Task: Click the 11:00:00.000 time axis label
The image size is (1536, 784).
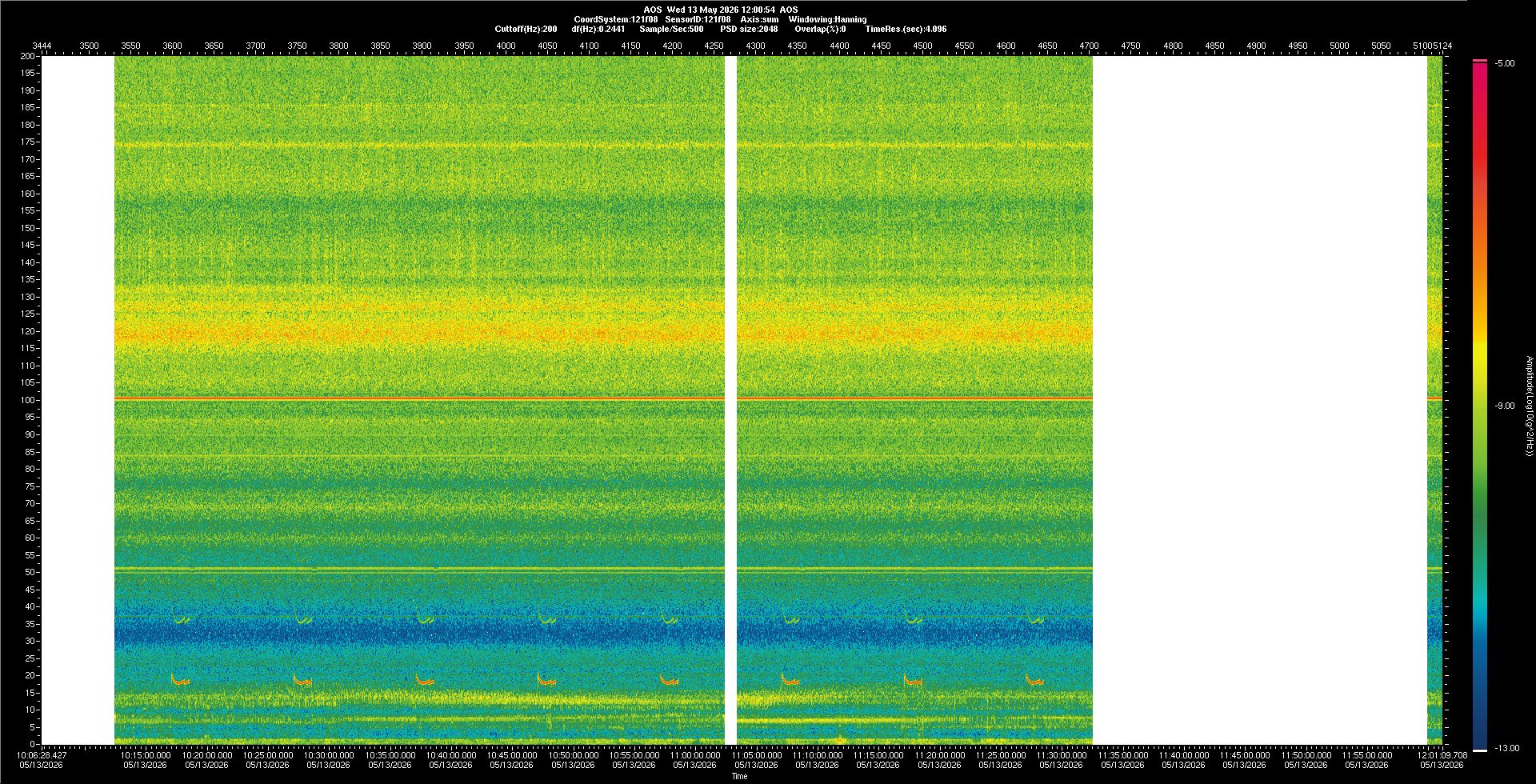Action: pos(694,754)
